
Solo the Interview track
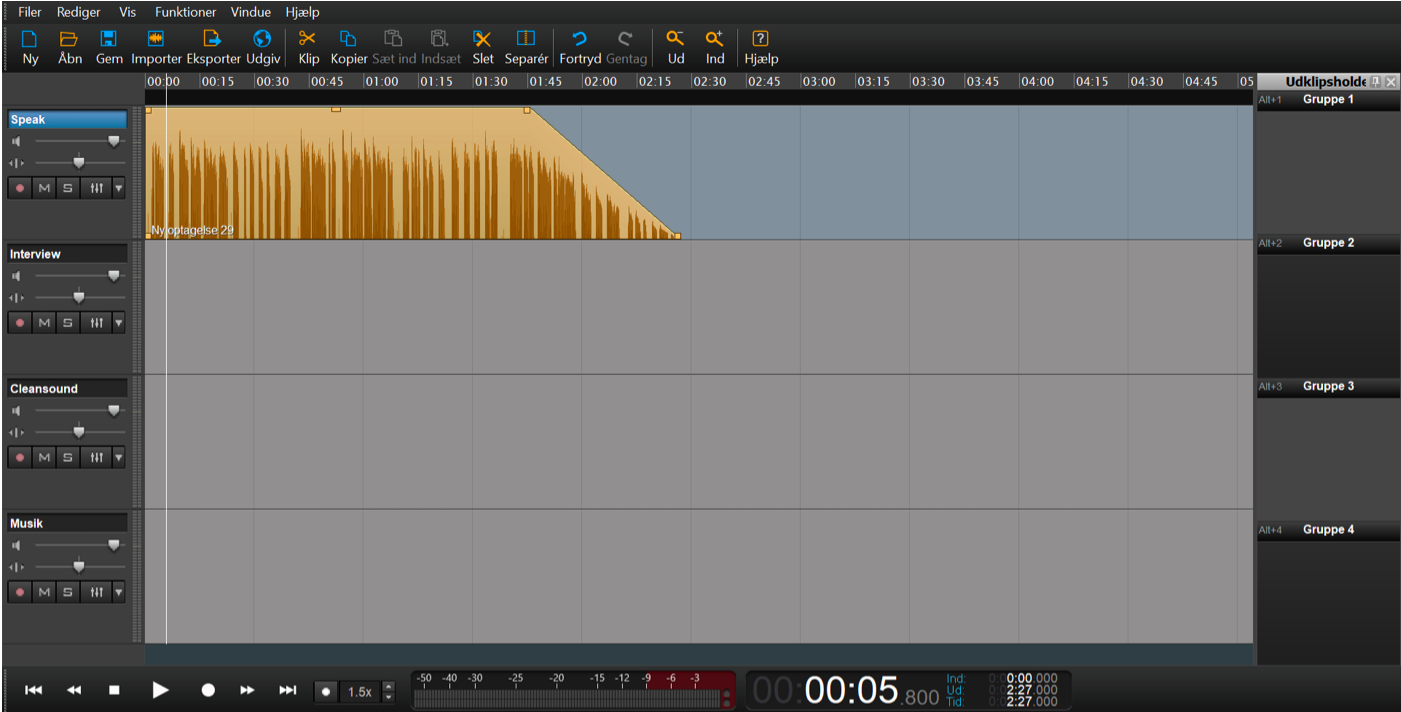pos(68,323)
